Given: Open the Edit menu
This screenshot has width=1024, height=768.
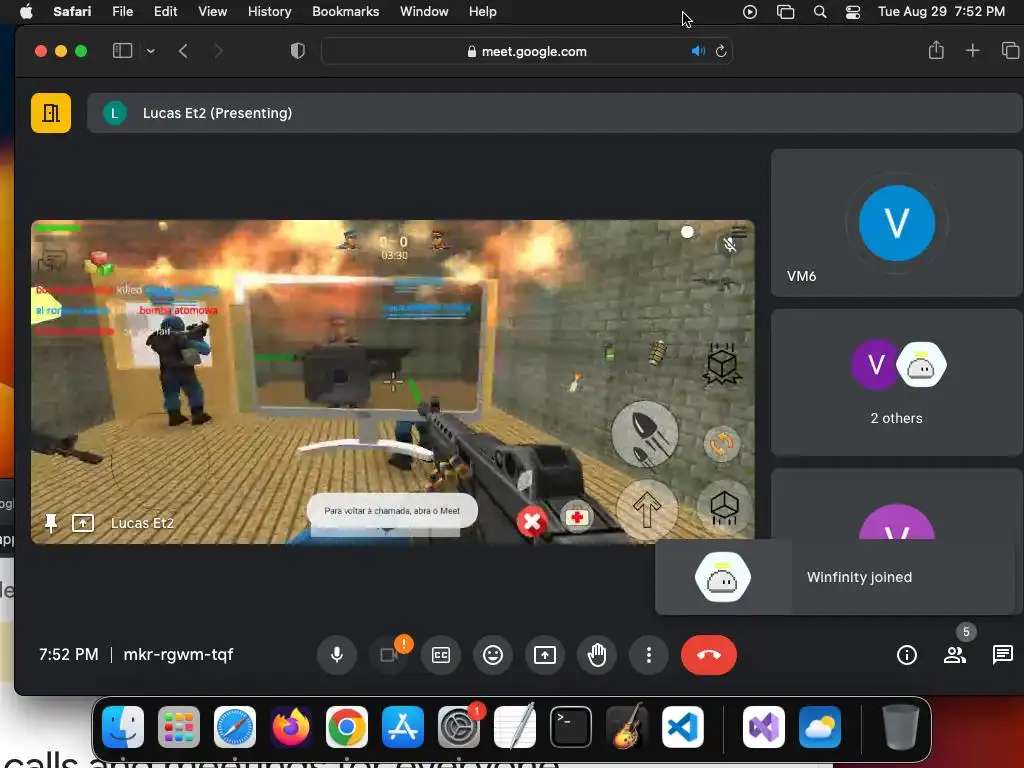Looking at the screenshot, I should [x=165, y=12].
